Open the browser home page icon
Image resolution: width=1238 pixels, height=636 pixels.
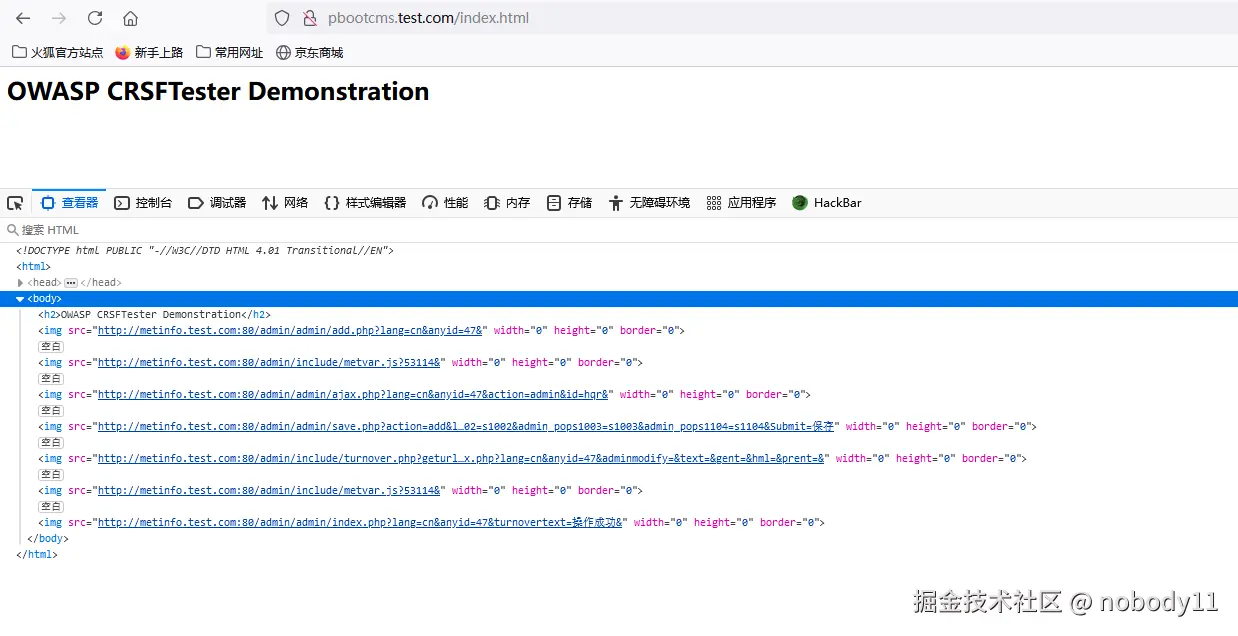130,18
